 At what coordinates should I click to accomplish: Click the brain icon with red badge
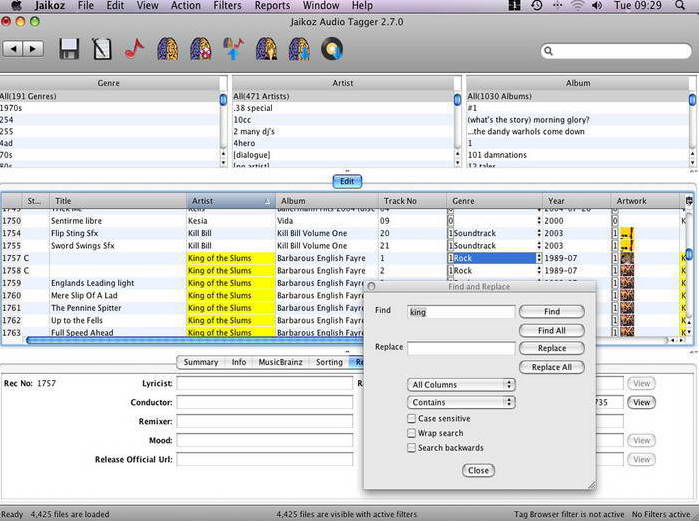pos(201,49)
